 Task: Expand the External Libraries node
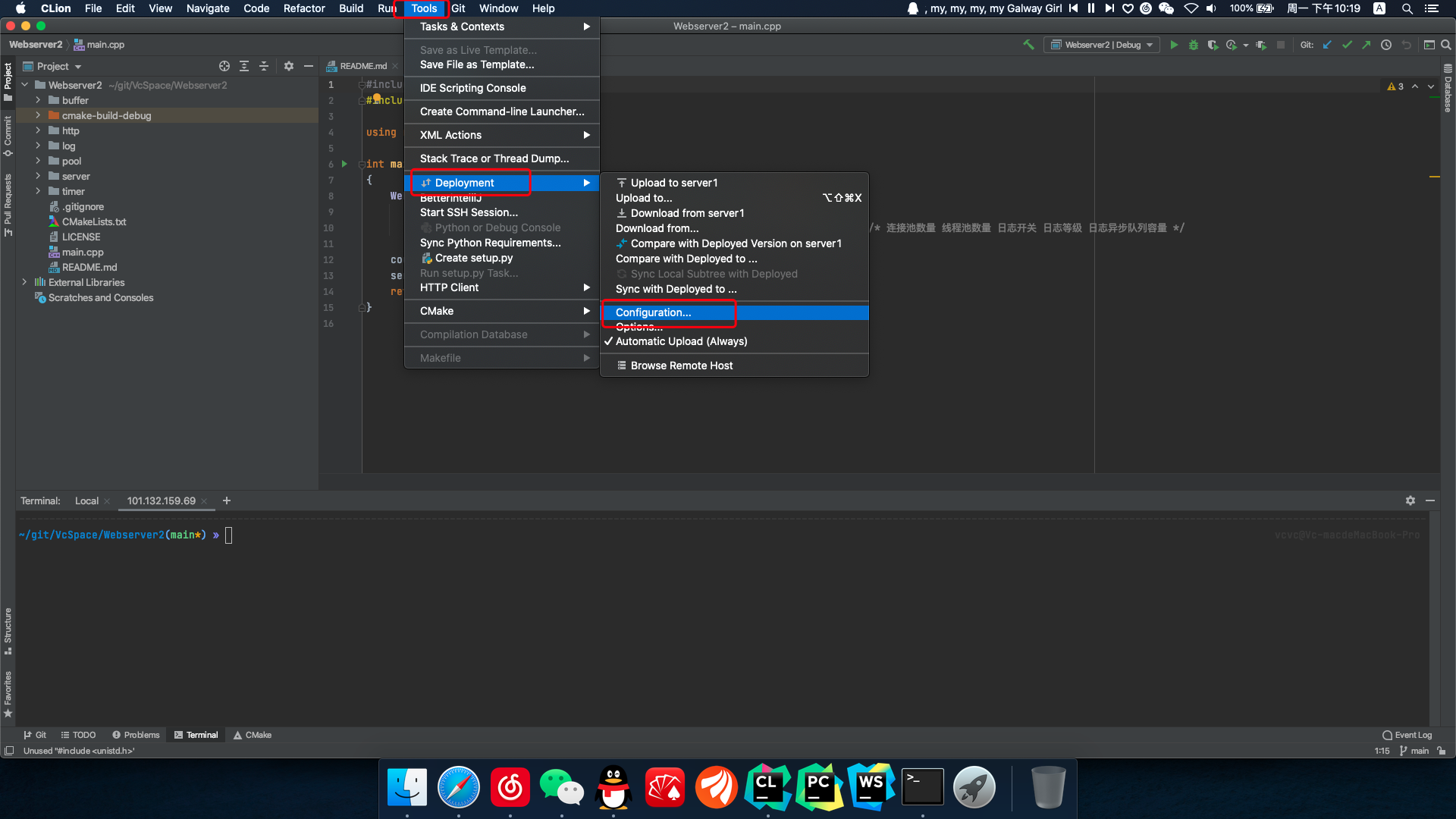(x=24, y=282)
